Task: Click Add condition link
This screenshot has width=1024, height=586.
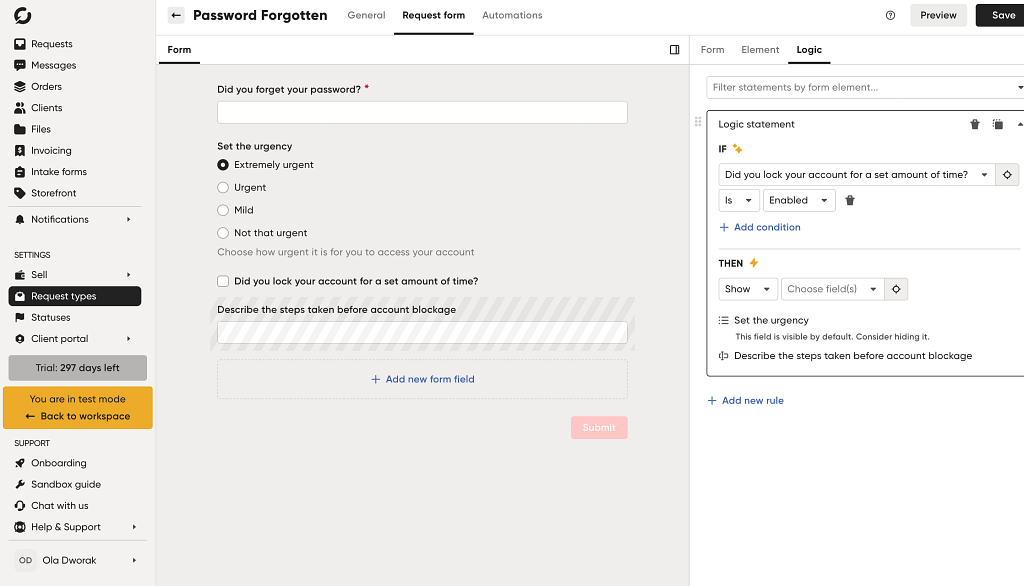Action: (x=760, y=227)
